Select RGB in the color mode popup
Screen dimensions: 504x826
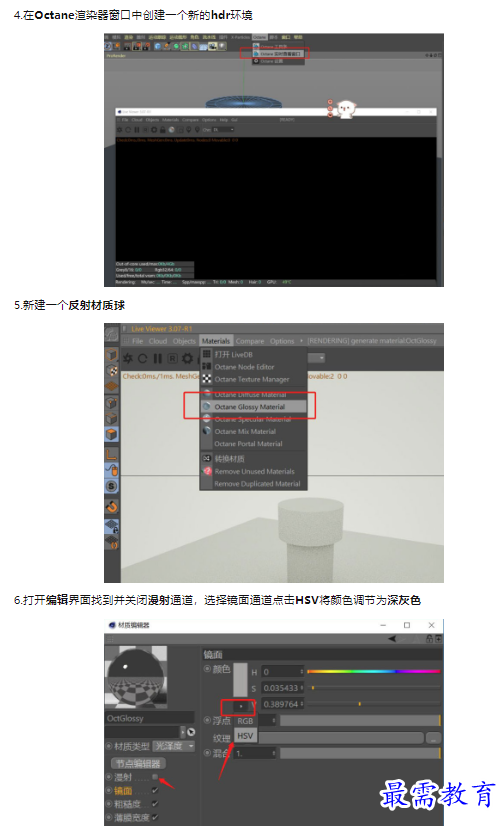[245, 721]
